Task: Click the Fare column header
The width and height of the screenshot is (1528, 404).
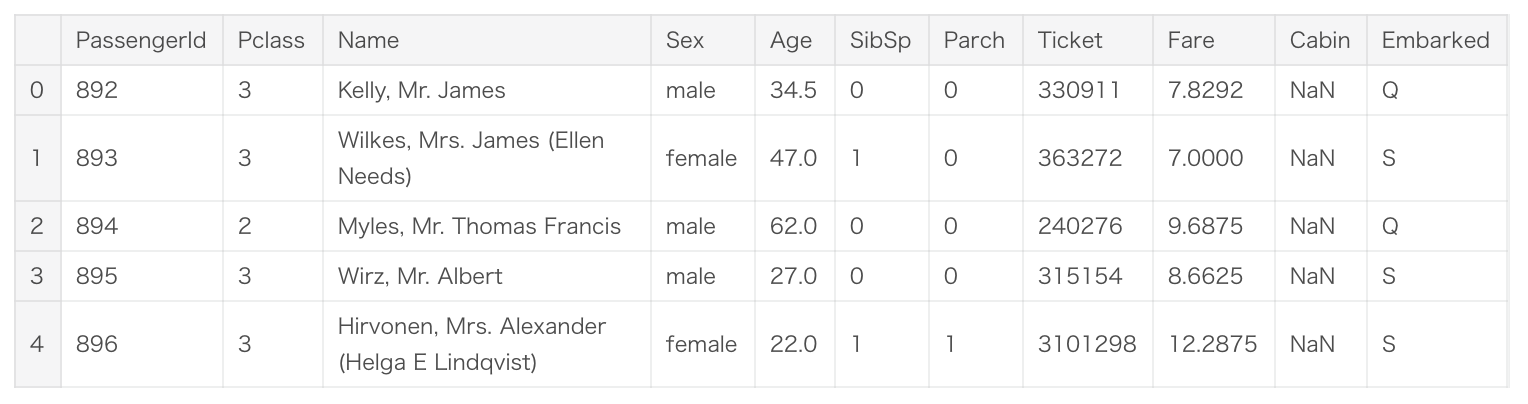Action: tap(1191, 40)
